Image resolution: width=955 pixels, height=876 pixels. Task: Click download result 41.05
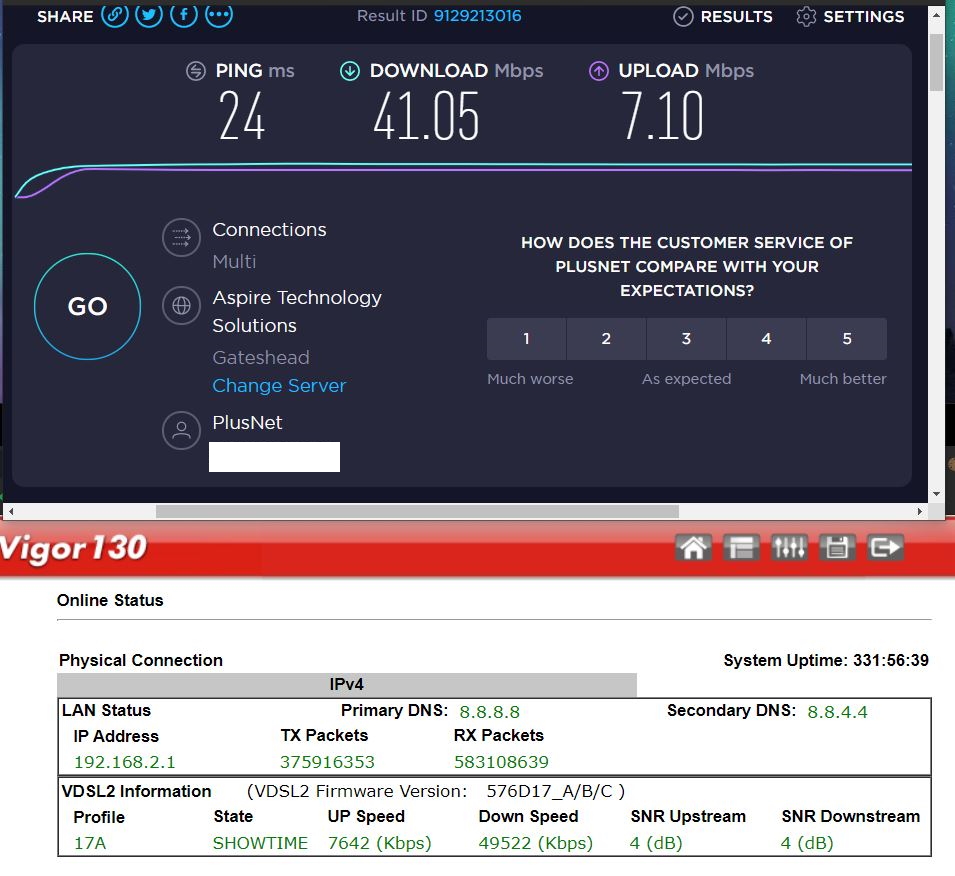(426, 116)
